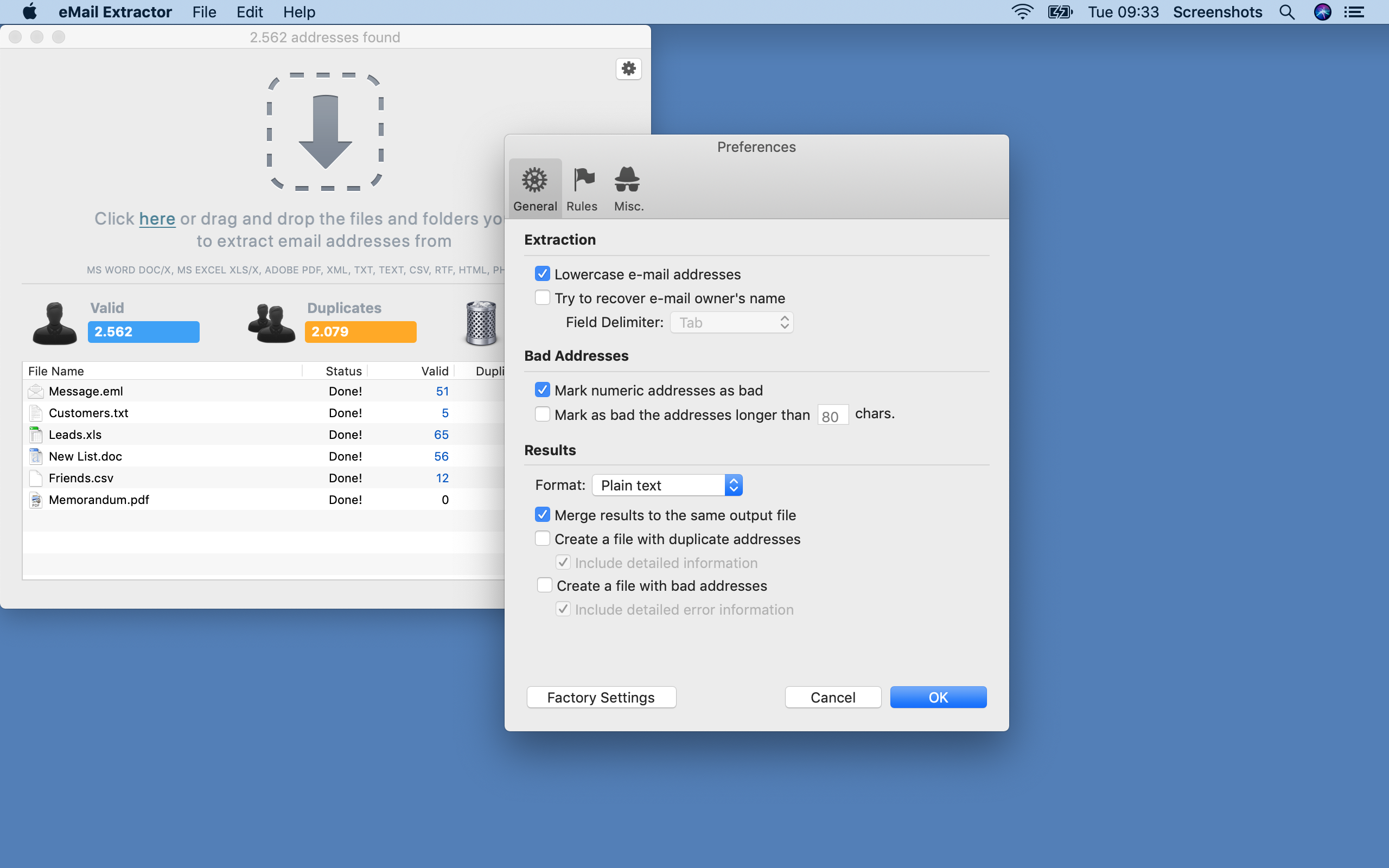
Task: Click the Wi-Fi status icon
Action: pos(1022,11)
